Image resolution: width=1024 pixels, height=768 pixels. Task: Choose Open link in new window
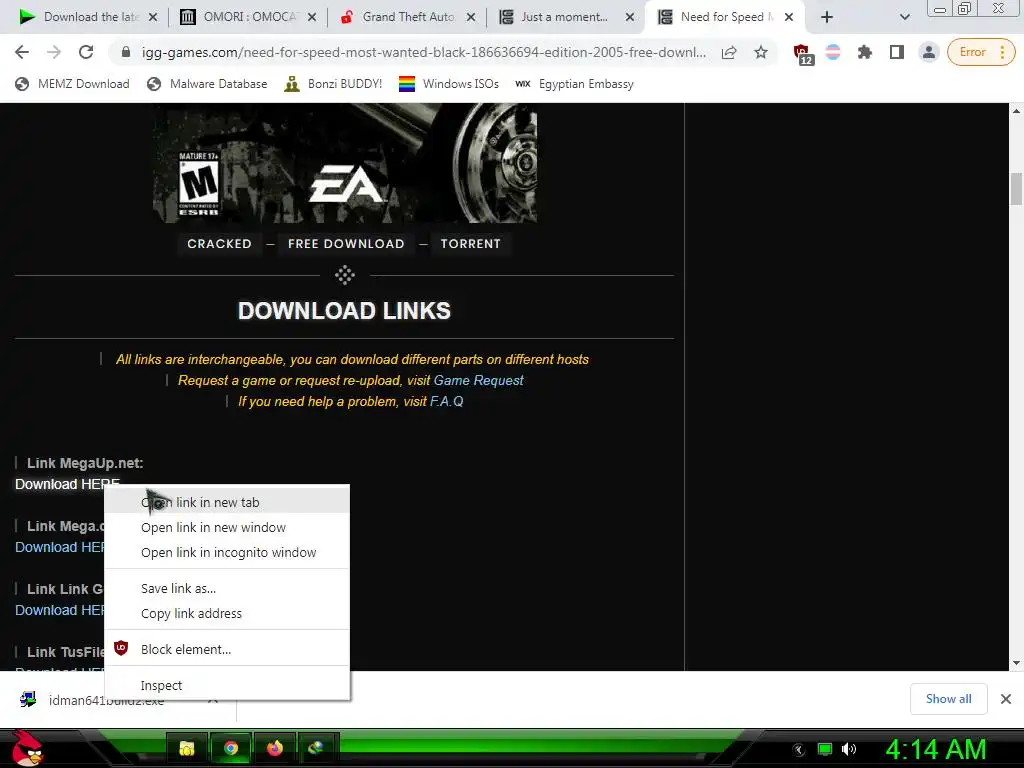click(227, 528)
